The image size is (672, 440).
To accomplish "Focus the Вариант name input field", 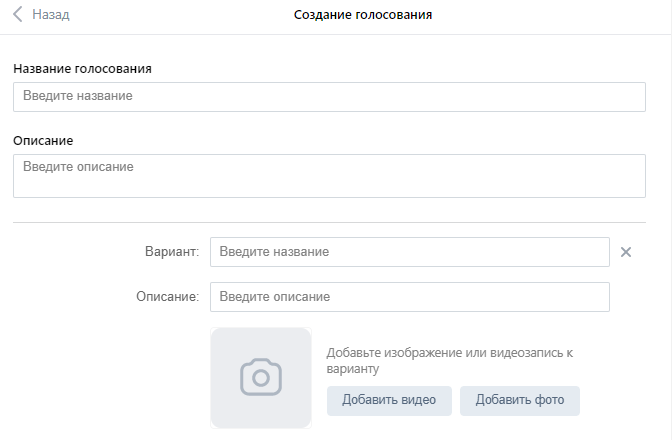I will [410, 252].
